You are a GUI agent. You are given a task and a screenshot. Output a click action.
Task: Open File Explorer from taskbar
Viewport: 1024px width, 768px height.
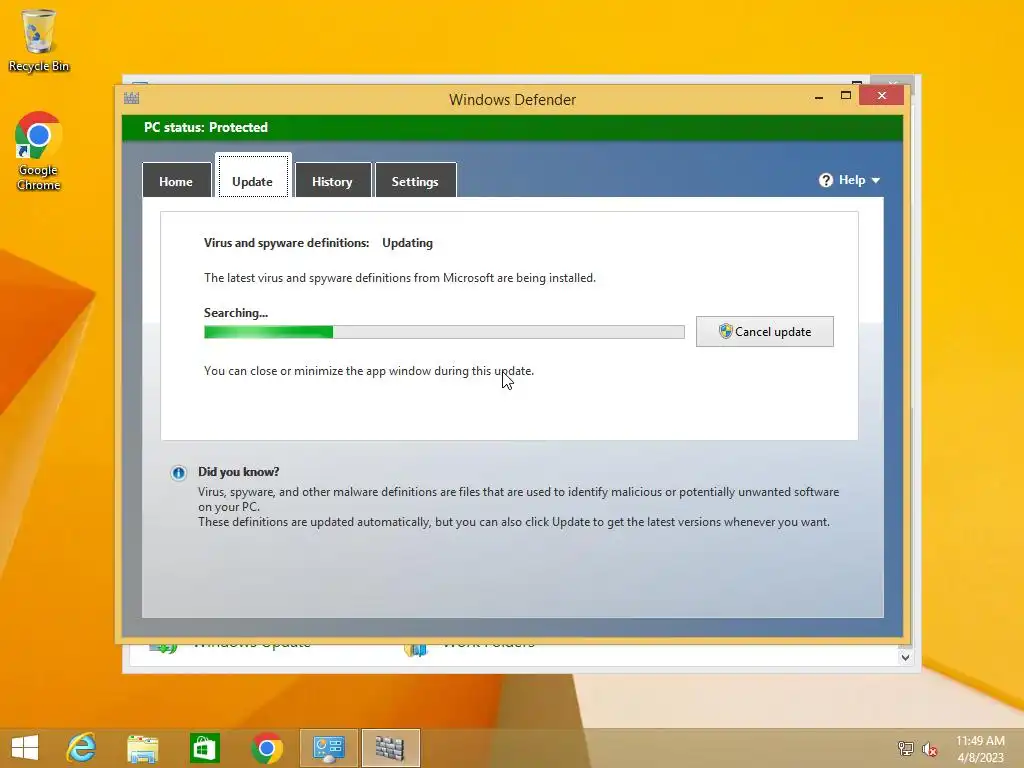143,747
